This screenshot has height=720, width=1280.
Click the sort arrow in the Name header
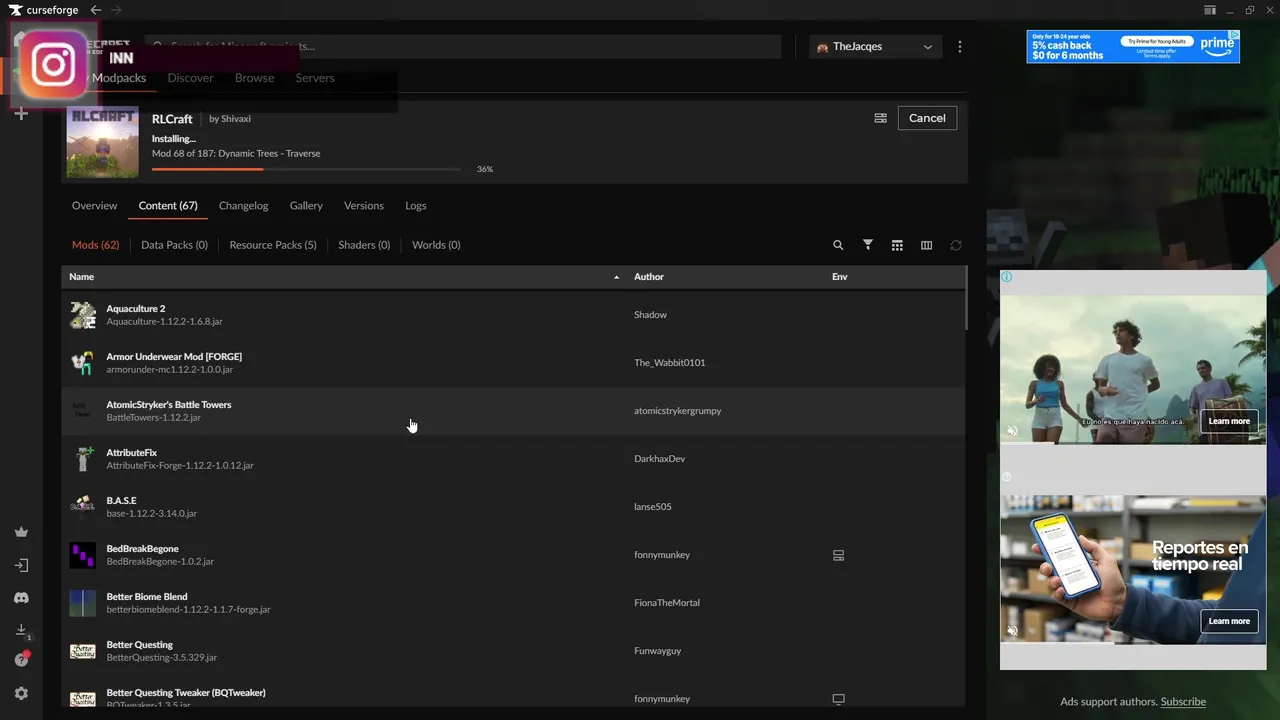click(616, 277)
